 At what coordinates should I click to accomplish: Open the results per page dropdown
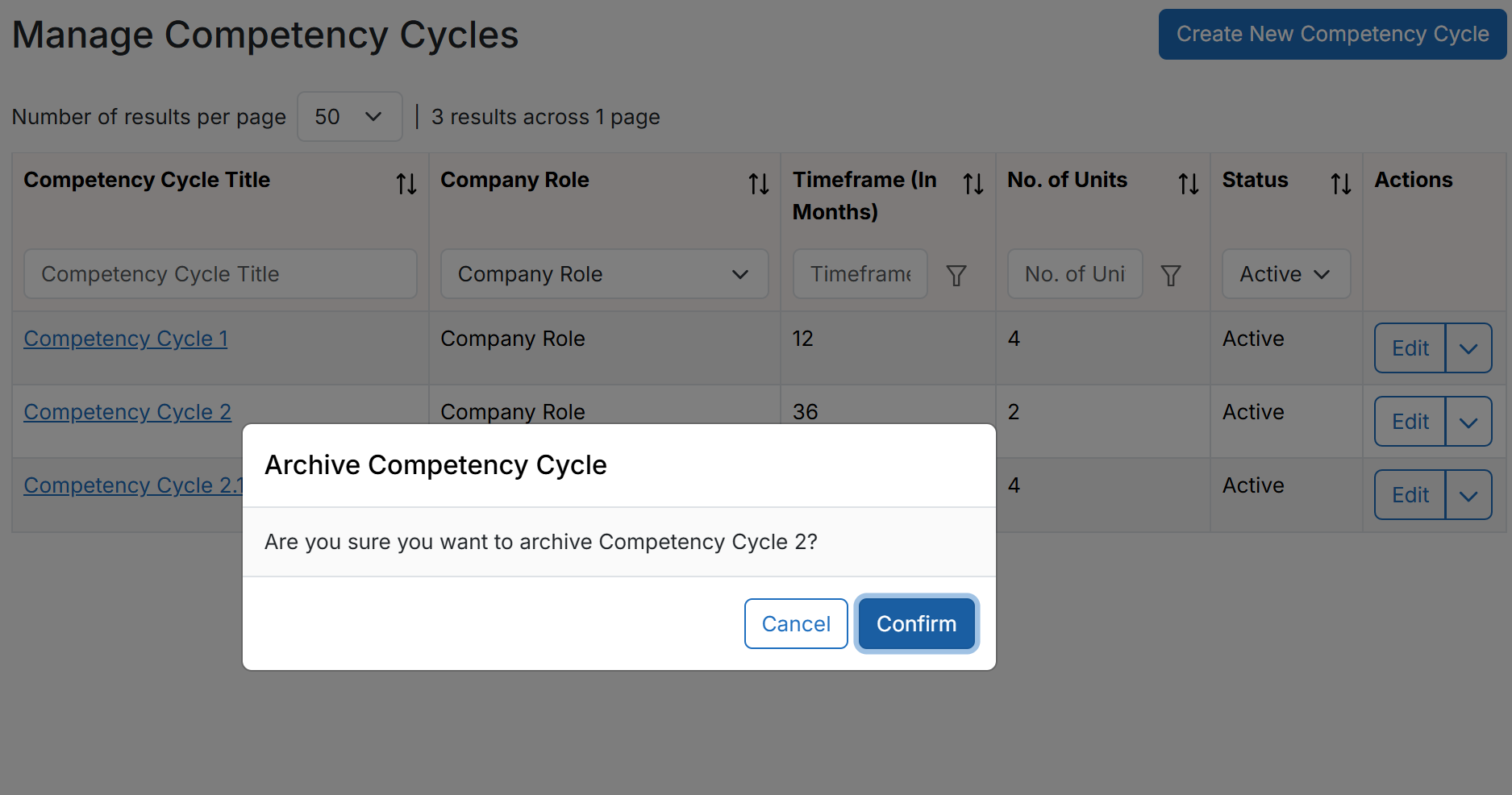click(x=349, y=117)
